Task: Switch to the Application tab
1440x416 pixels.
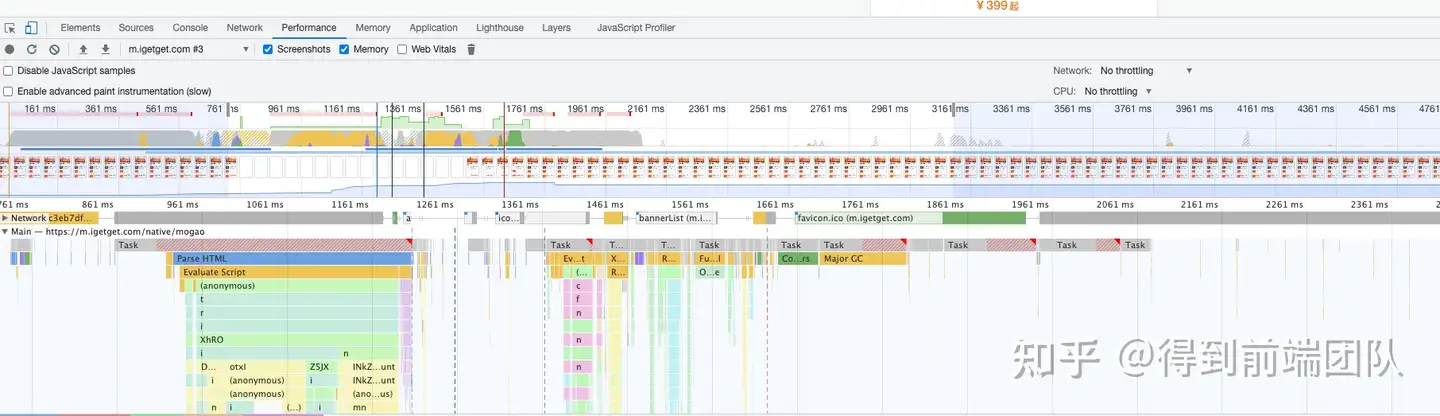Action: pyautogui.click(x=433, y=28)
